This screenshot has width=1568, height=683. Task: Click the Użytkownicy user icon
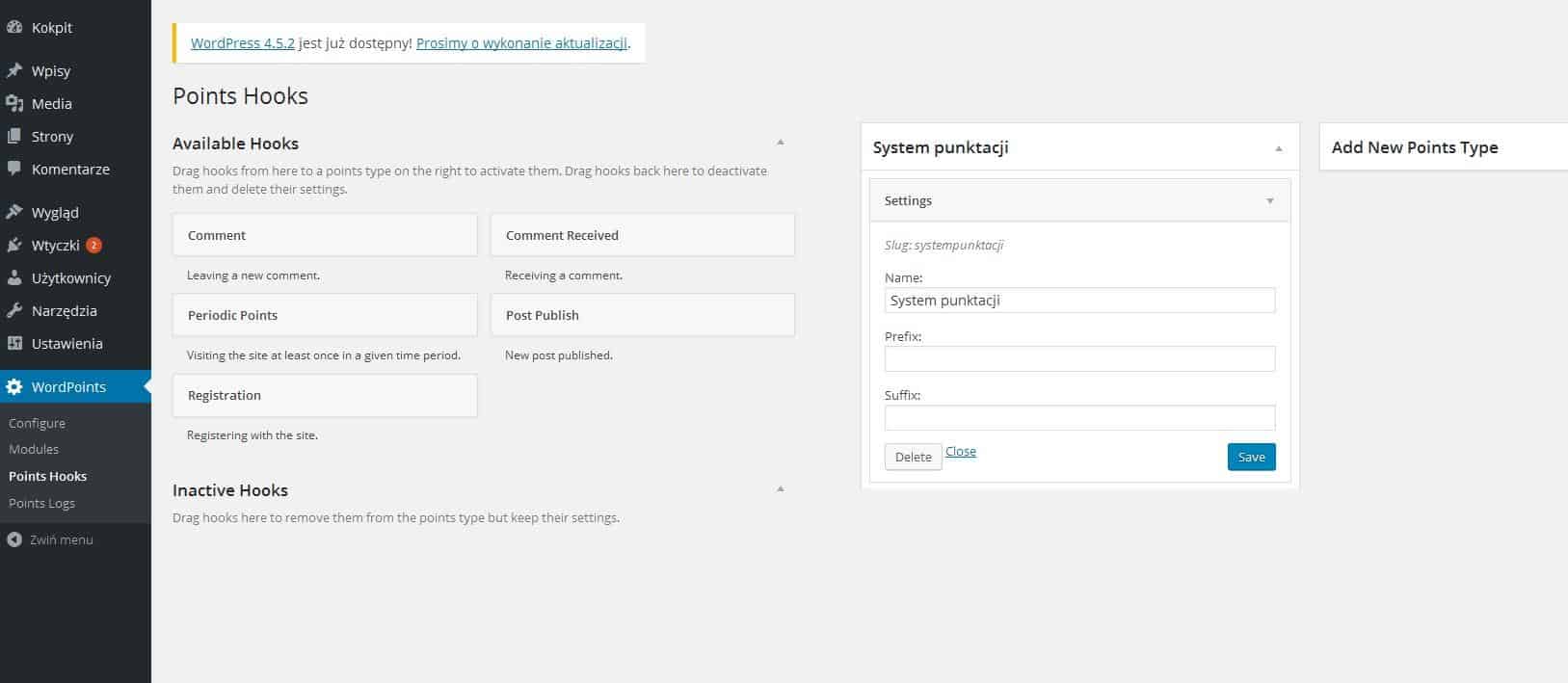(14, 278)
